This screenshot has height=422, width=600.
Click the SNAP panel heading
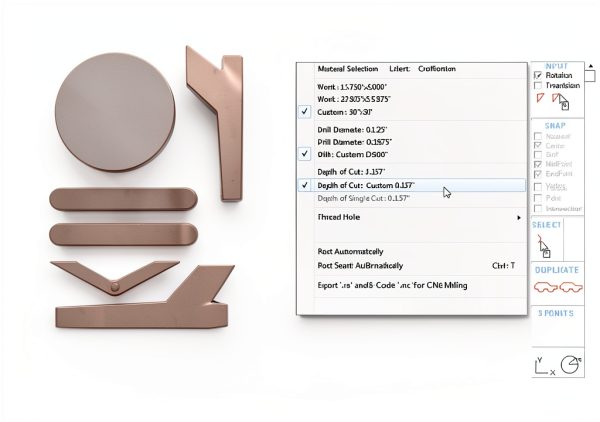[x=555, y=126]
